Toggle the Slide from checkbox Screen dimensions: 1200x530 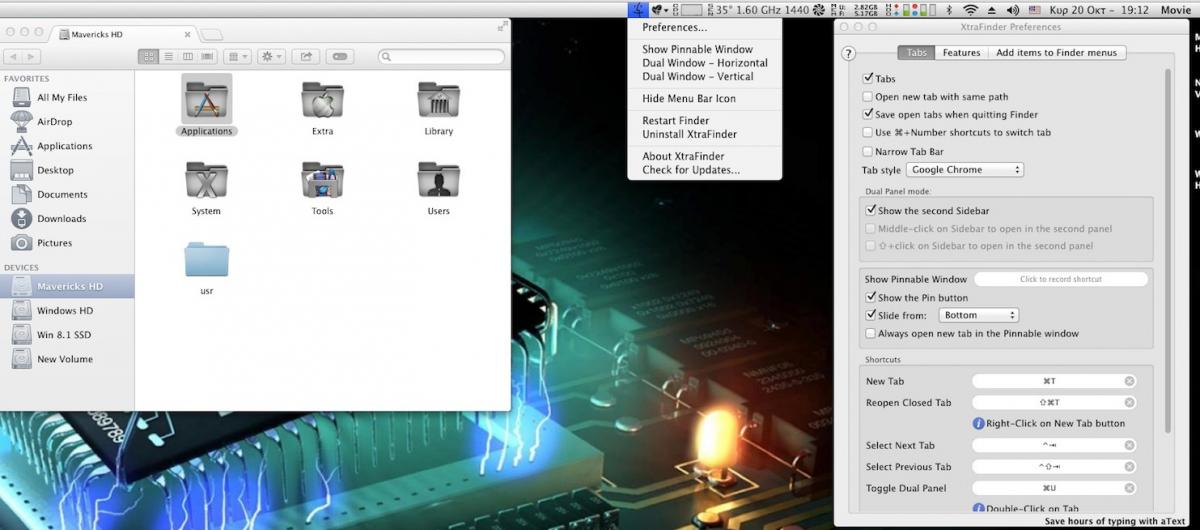870,315
